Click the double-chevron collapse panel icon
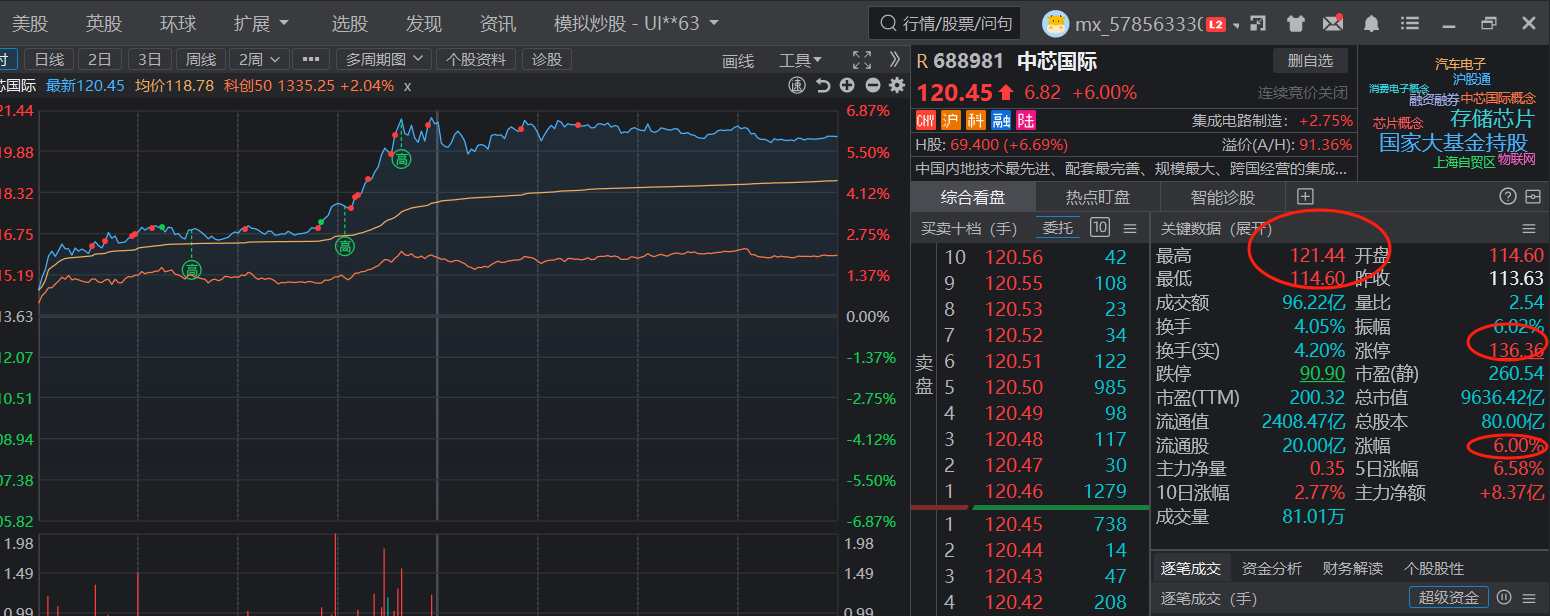Screen dimensions: 1550x616 click(x=895, y=60)
